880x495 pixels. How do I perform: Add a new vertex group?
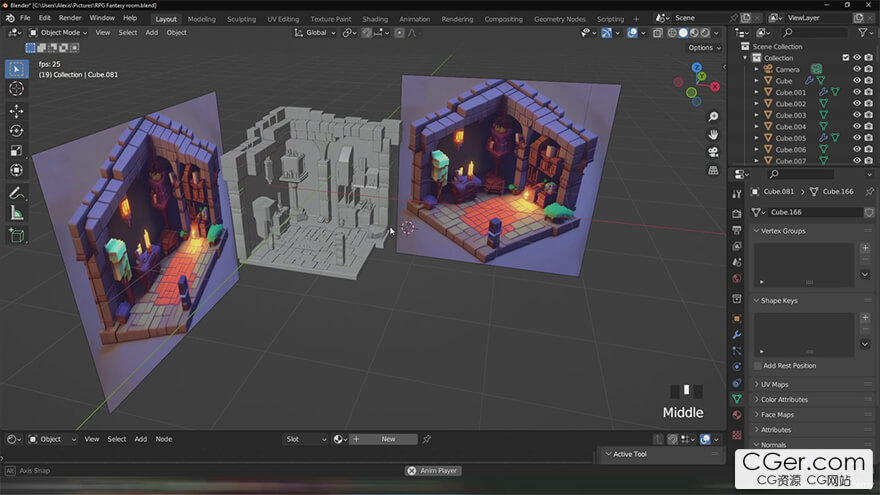tap(865, 248)
